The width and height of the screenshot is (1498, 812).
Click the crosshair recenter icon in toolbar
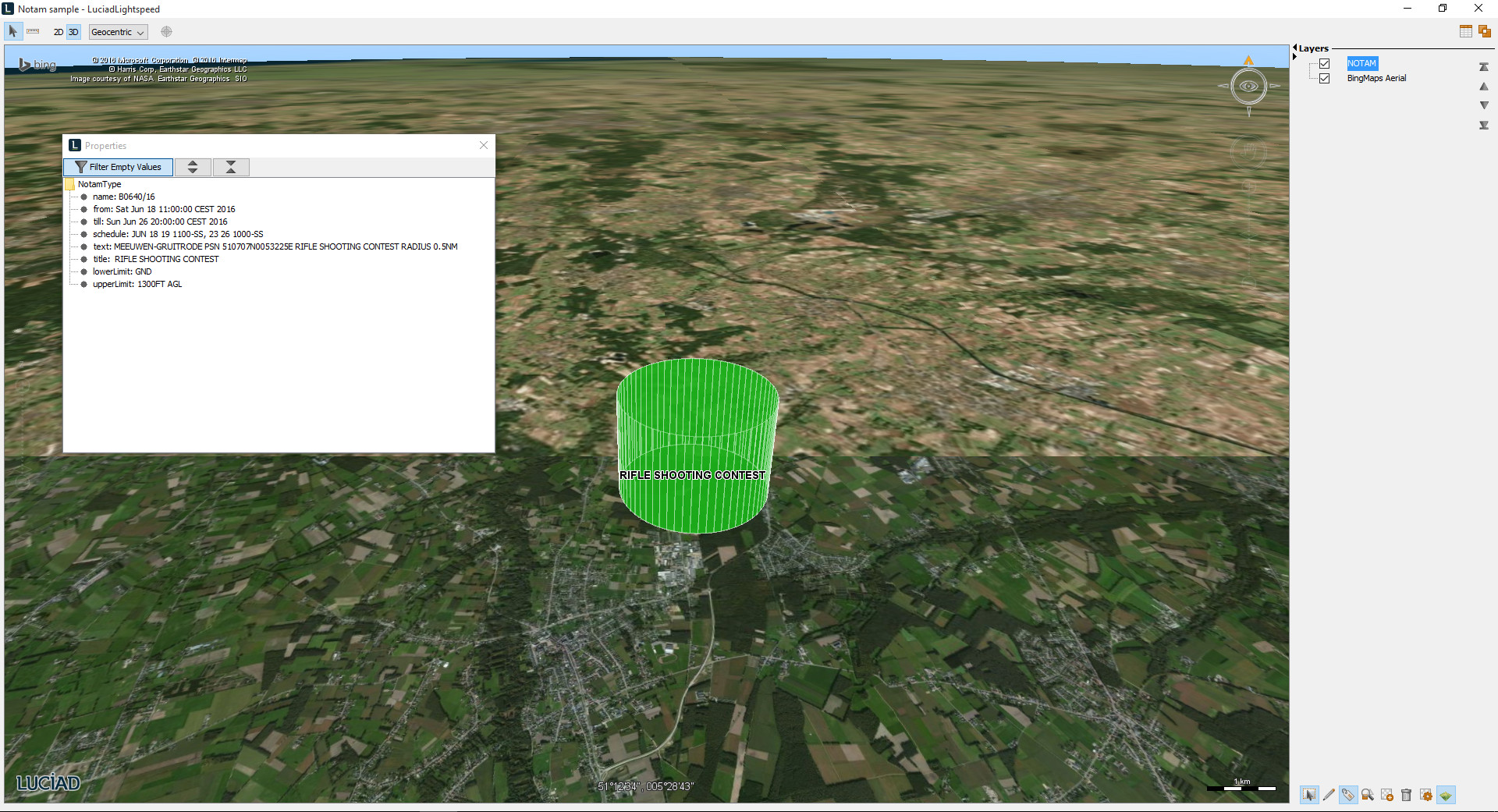pyautogui.click(x=166, y=32)
